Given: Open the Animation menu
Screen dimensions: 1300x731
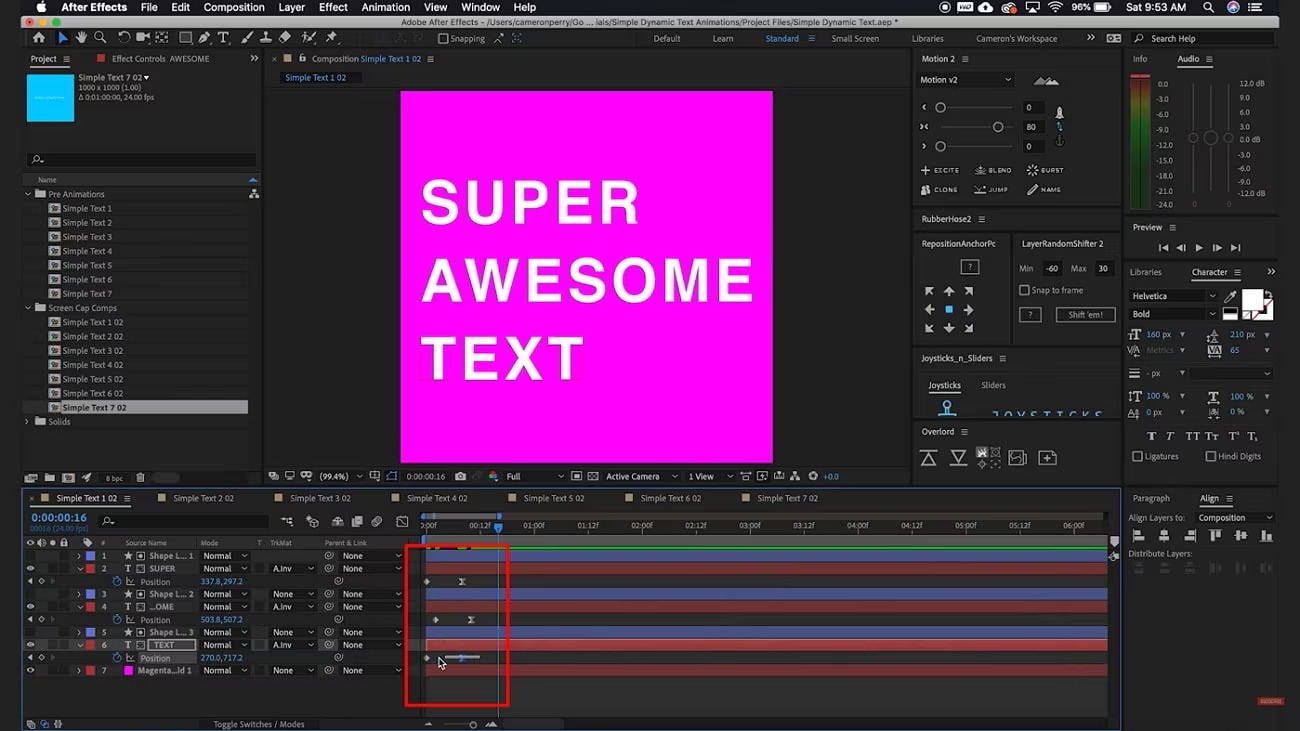Looking at the screenshot, I should (x=385, y=7).
